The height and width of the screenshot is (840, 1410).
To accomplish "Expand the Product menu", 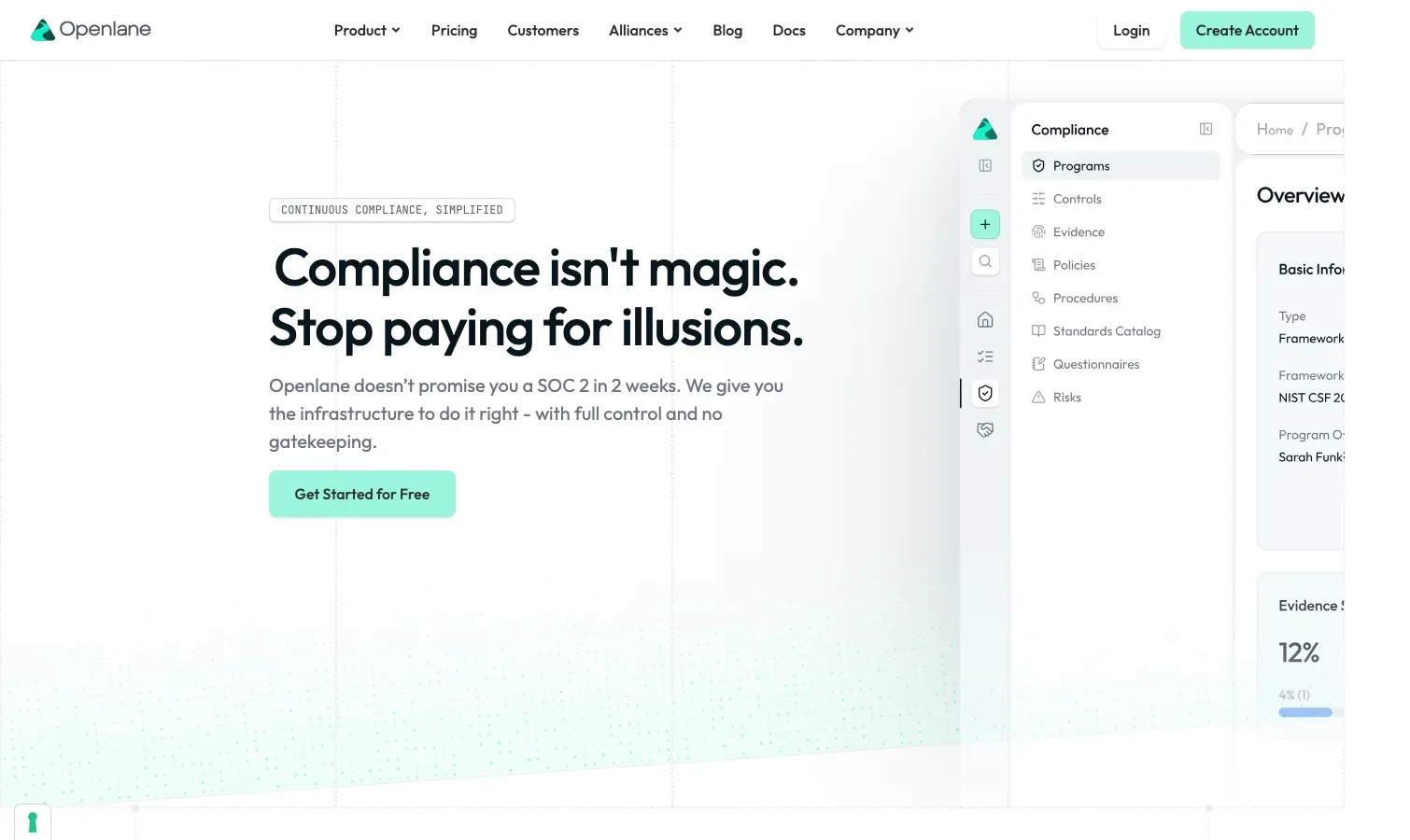I will point(367,31).
